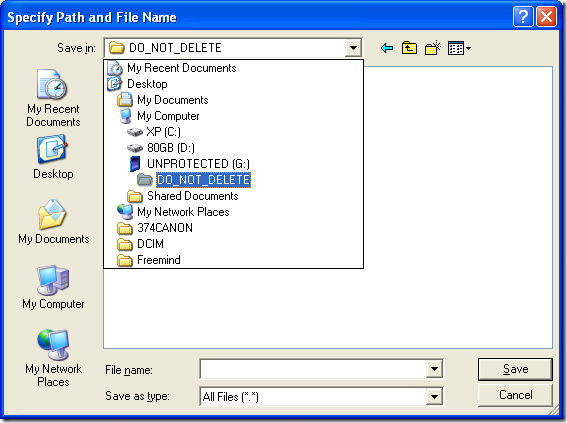Select My Recent Documents in dropdown list
The width and height of the screenshot is (567, 423).
233,68
